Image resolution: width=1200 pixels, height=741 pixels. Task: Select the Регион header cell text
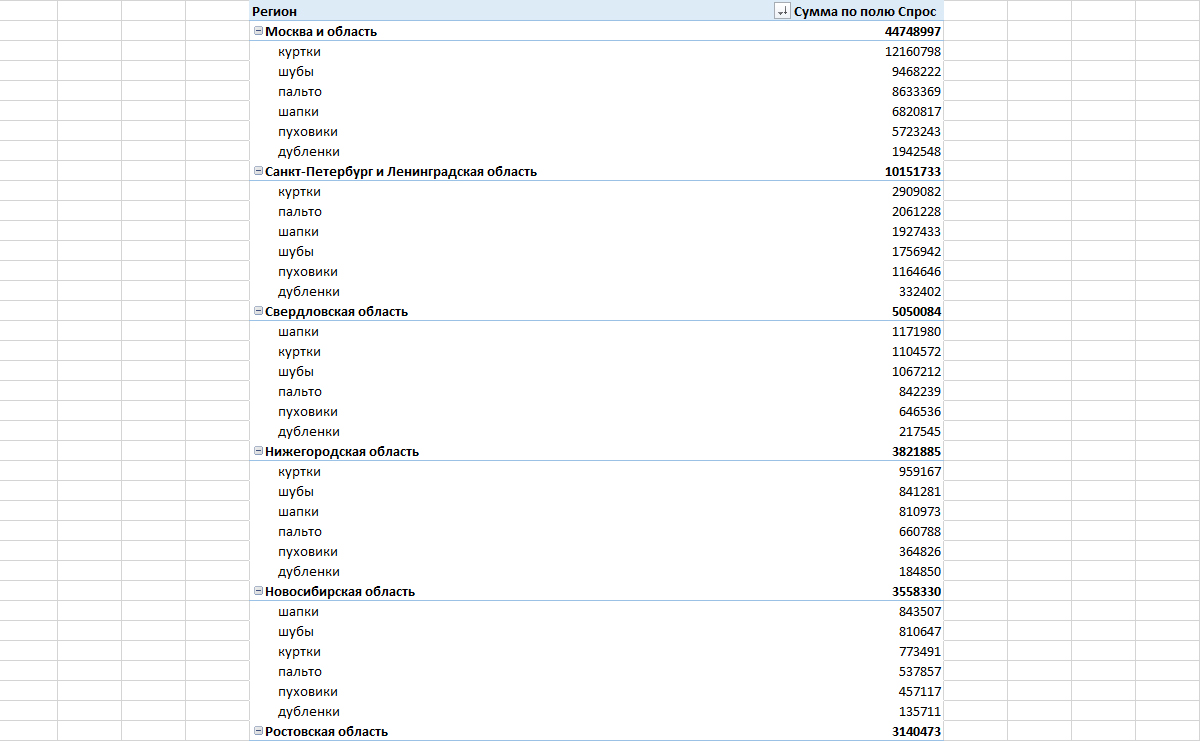pos(273,11)
